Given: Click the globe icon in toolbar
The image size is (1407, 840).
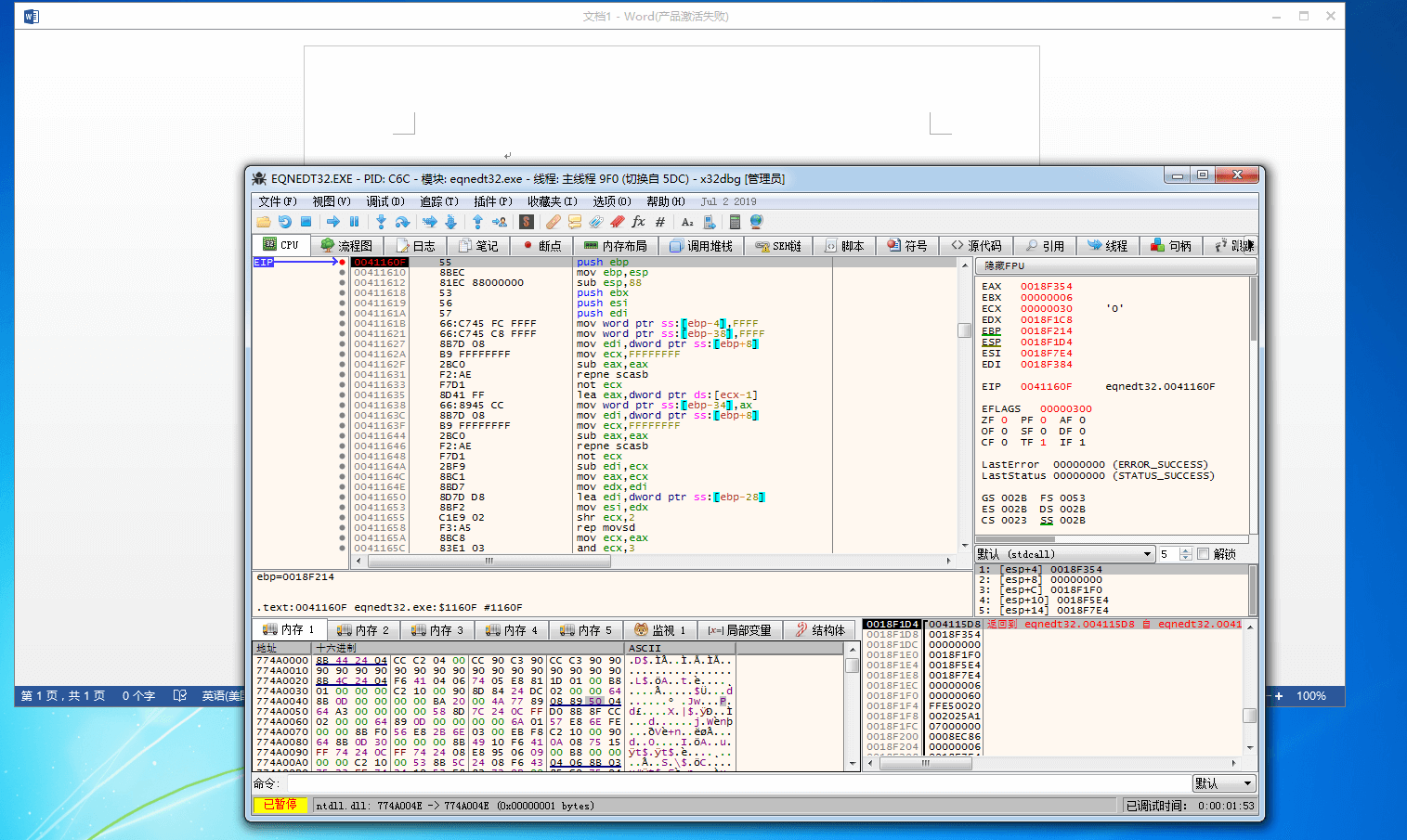Looking at the screenshot, I should (756, 222).
